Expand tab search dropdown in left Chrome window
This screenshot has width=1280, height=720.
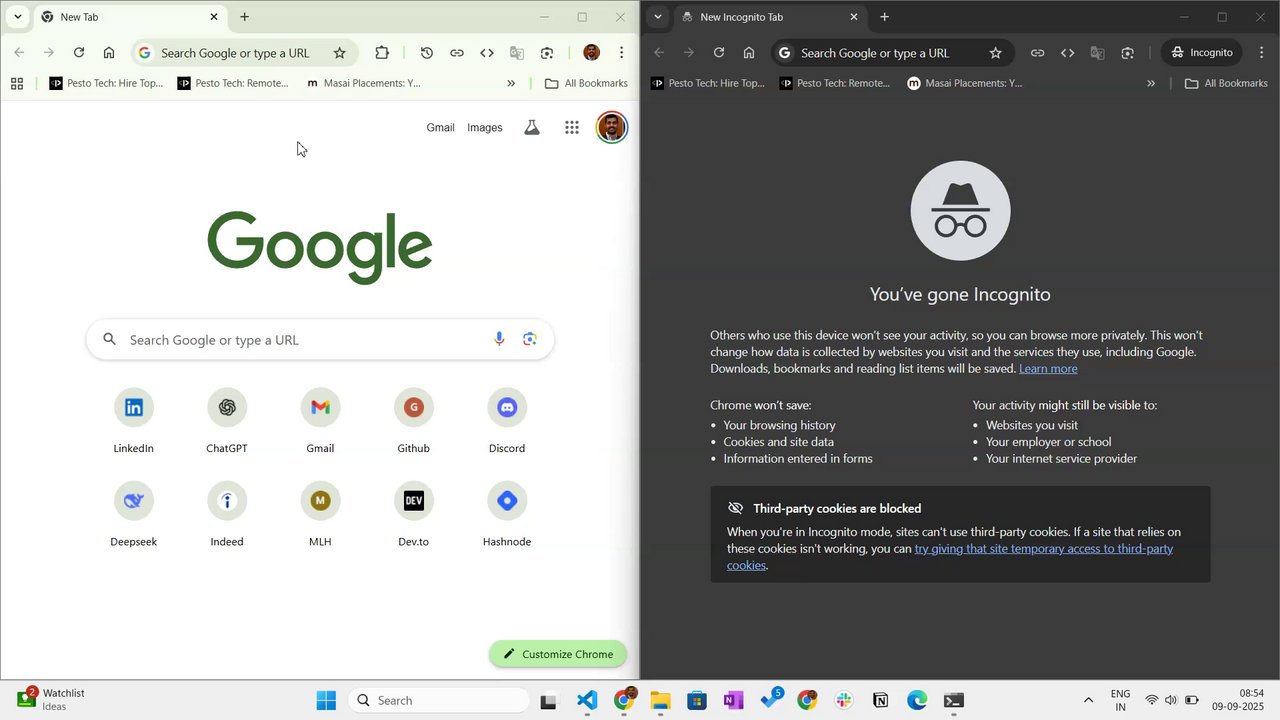[17, 17]
